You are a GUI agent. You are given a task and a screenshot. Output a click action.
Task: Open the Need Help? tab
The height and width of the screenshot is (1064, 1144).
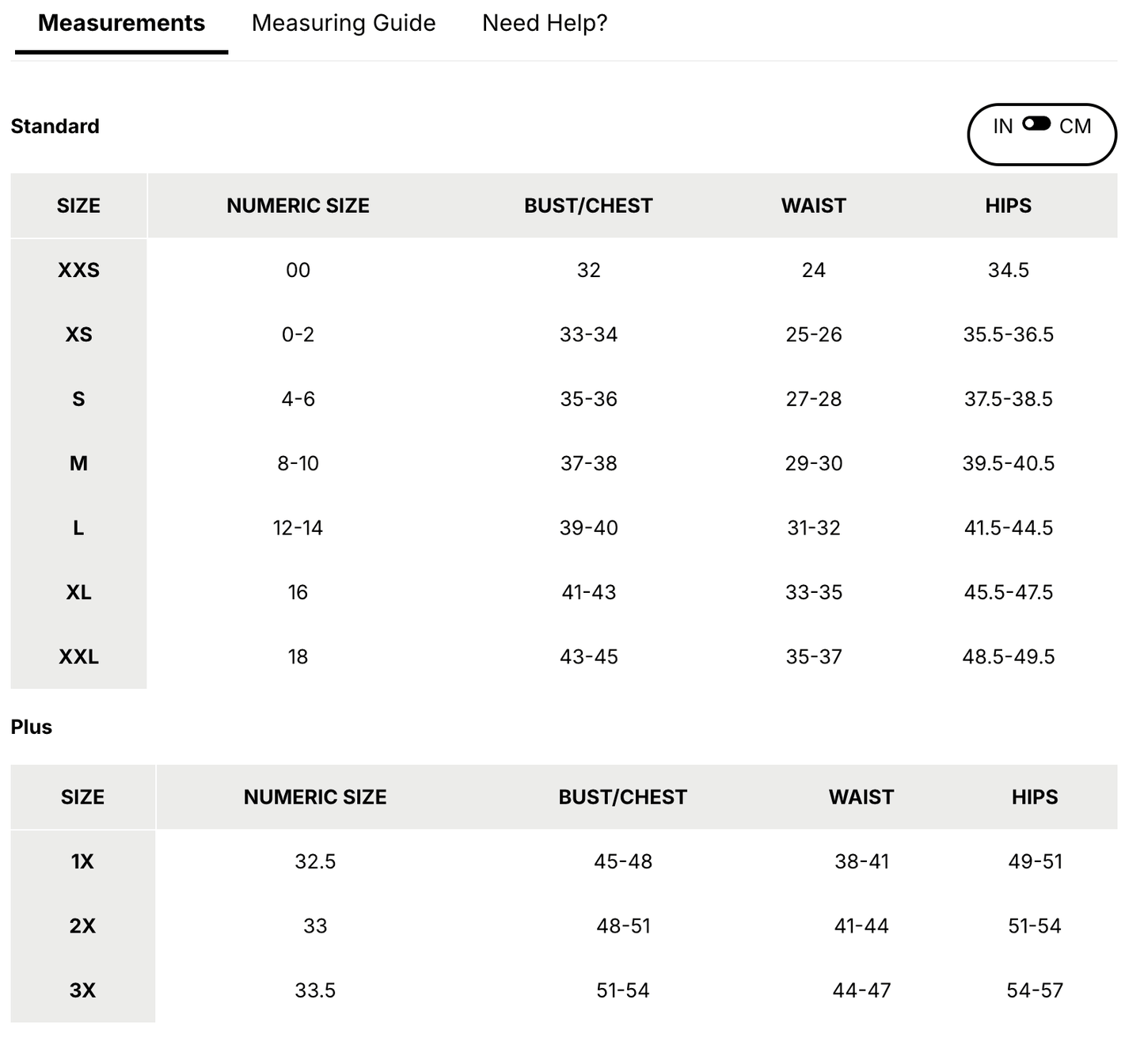point(545,23)
